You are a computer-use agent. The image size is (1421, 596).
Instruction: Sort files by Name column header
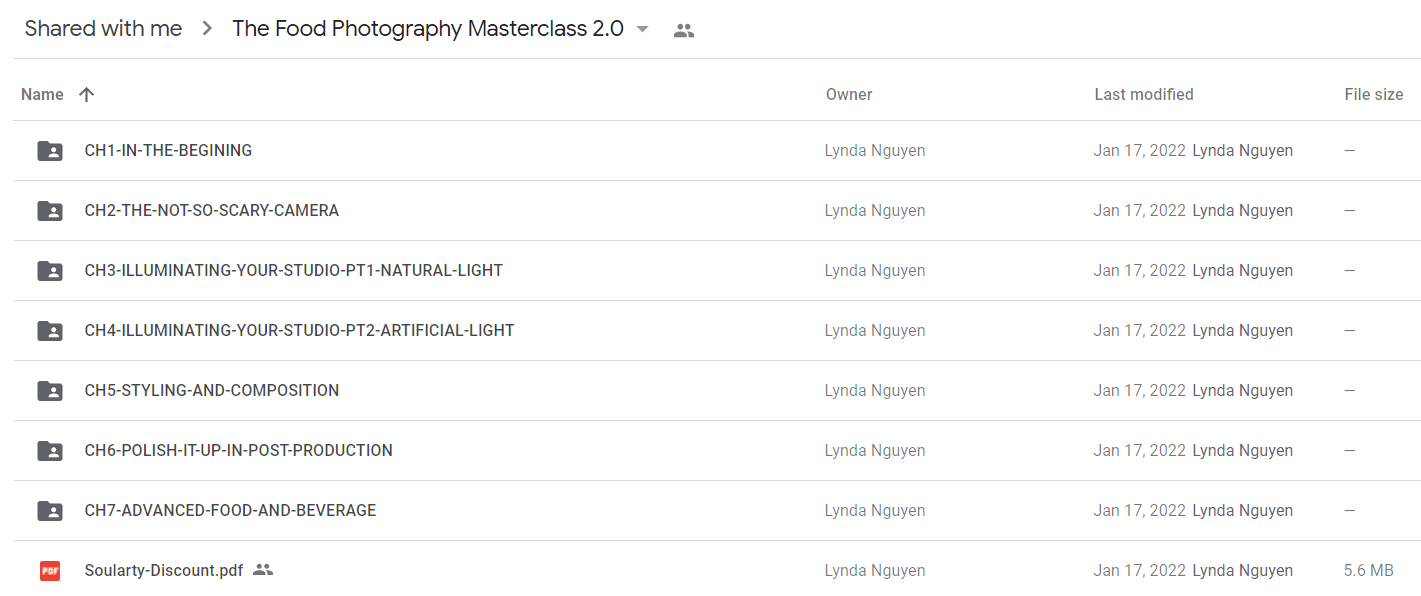(x=42, y=94)
